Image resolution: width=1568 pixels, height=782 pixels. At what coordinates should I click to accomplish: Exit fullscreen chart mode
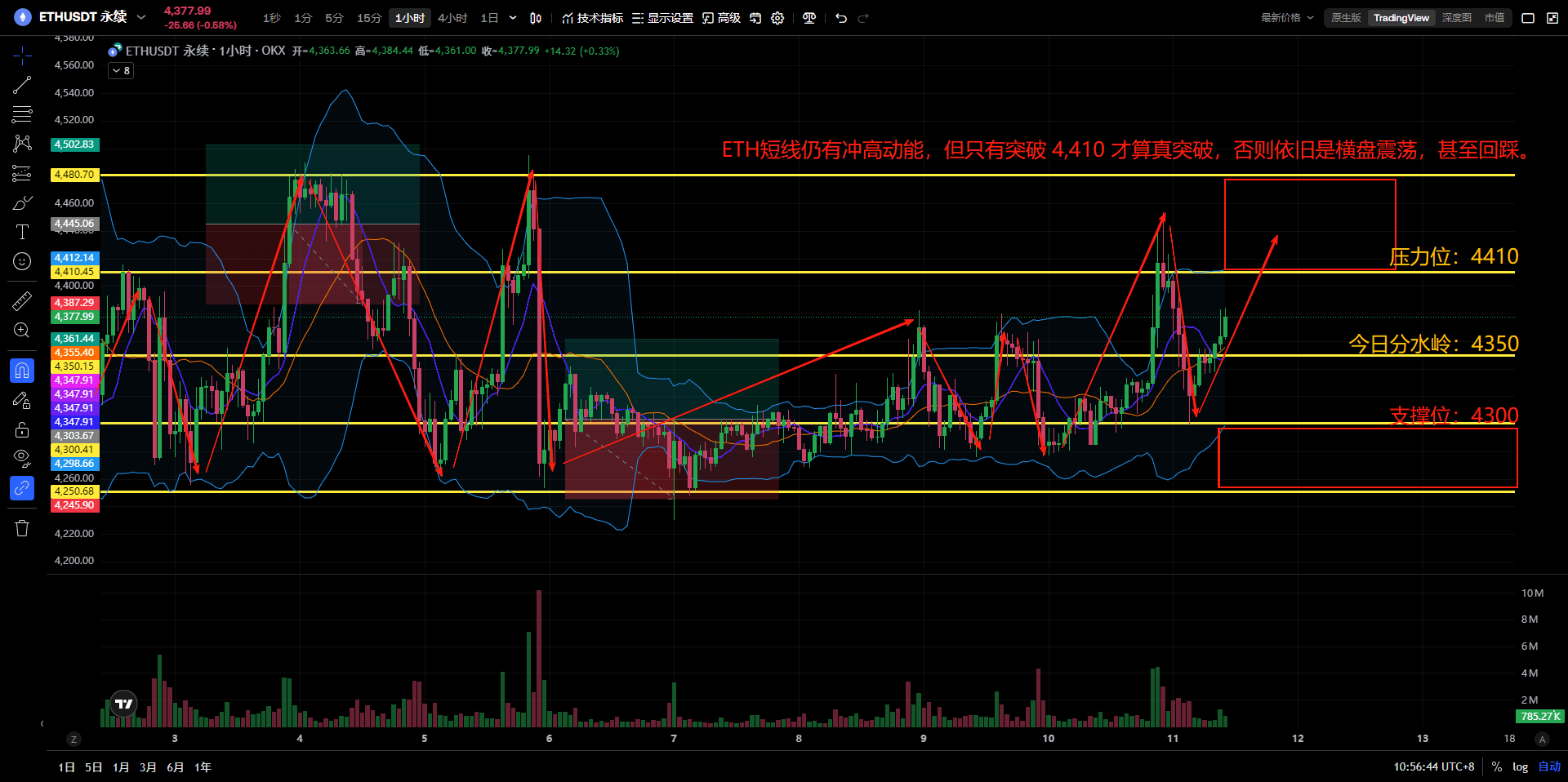point(1552,18)
